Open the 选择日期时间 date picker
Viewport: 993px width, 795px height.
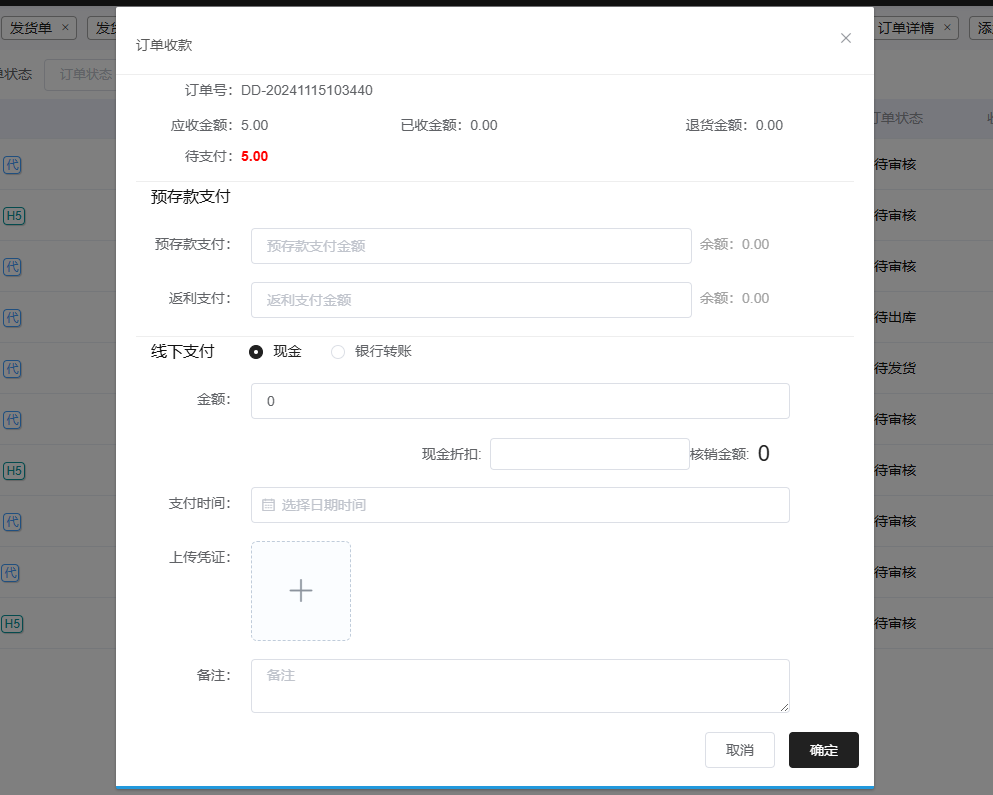(x=520, y=505)
